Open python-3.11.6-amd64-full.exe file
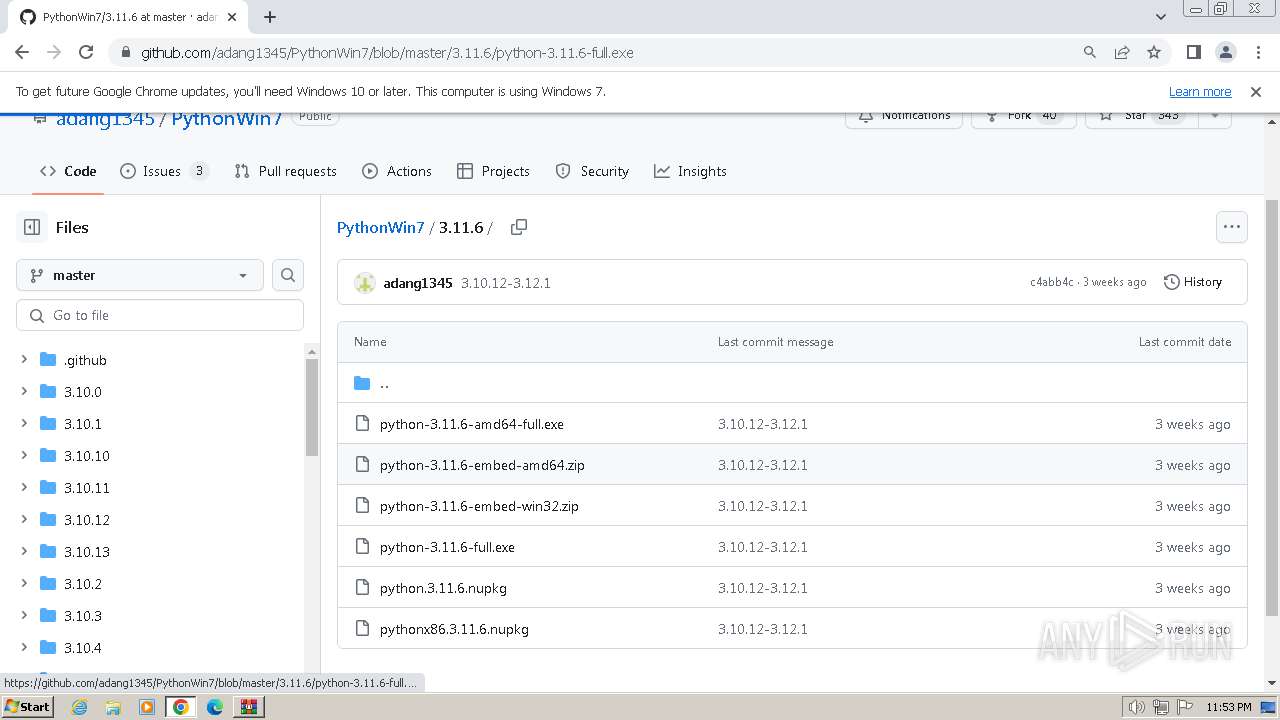1280x720 pixels. (x=472, y=424)
